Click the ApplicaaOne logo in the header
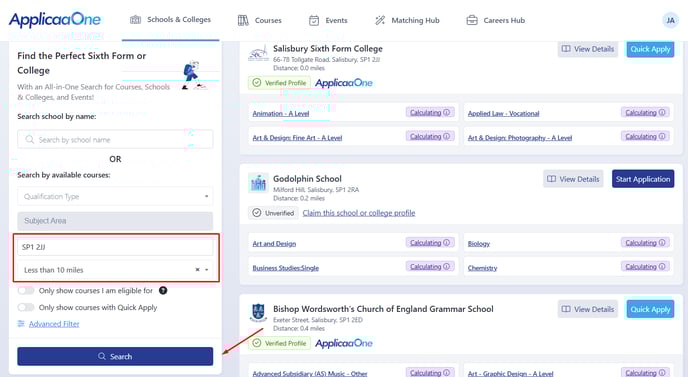The width and height of the screenshot is (688, 377). (x=55, y=20)
